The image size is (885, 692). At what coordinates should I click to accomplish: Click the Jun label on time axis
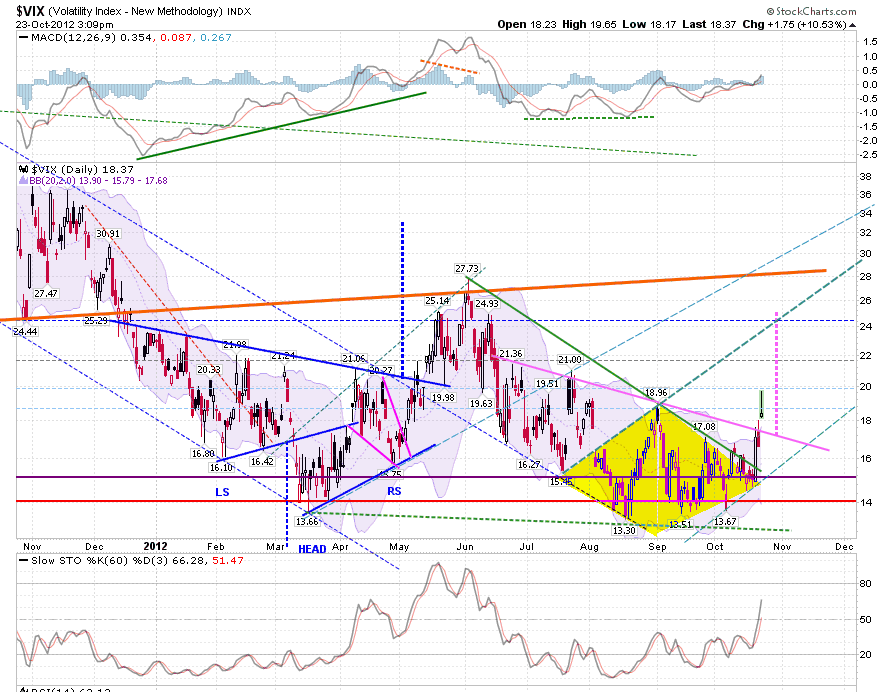point(465,546)
